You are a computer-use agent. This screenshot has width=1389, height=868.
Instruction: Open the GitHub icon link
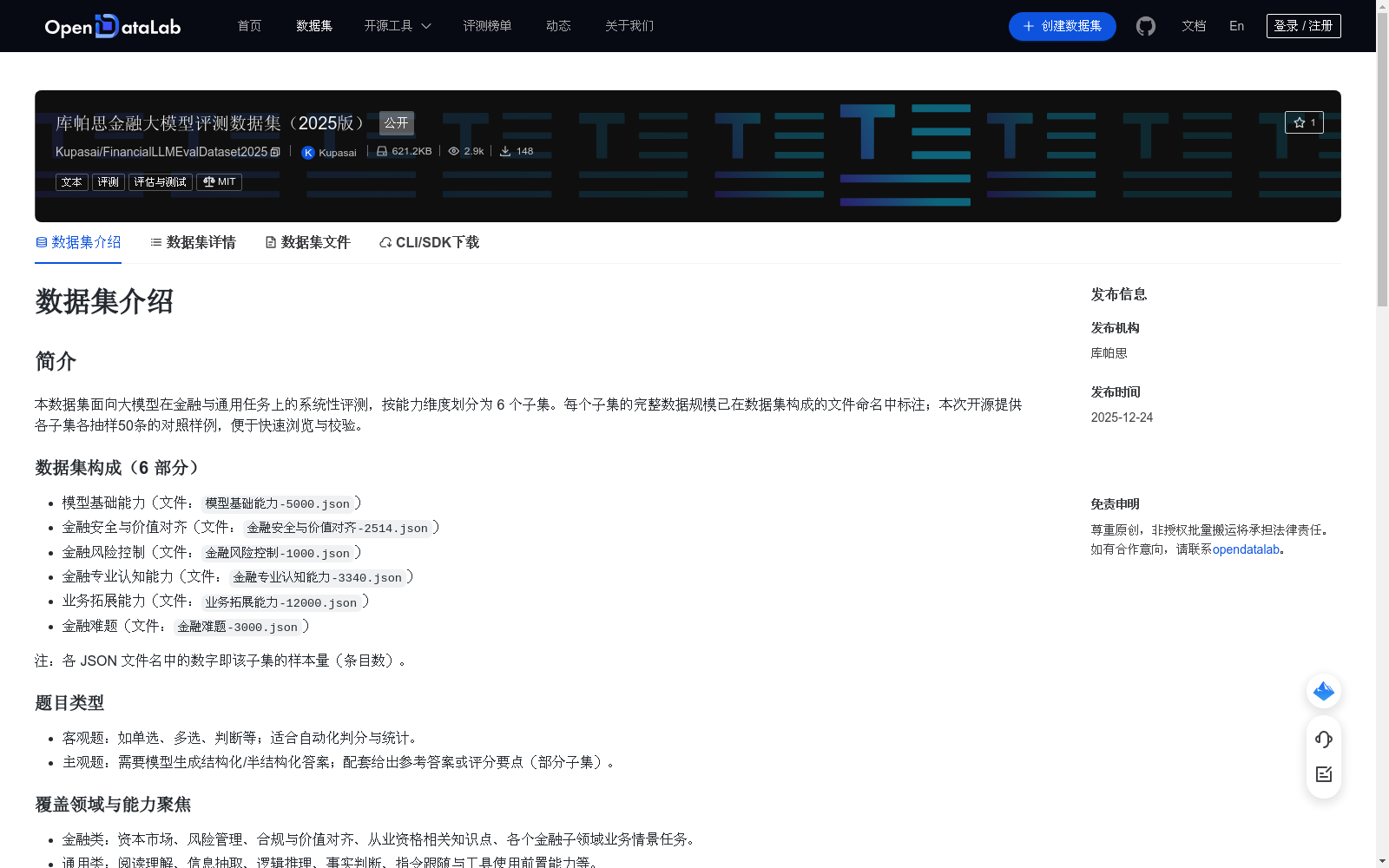click(x=1146, y=26)
